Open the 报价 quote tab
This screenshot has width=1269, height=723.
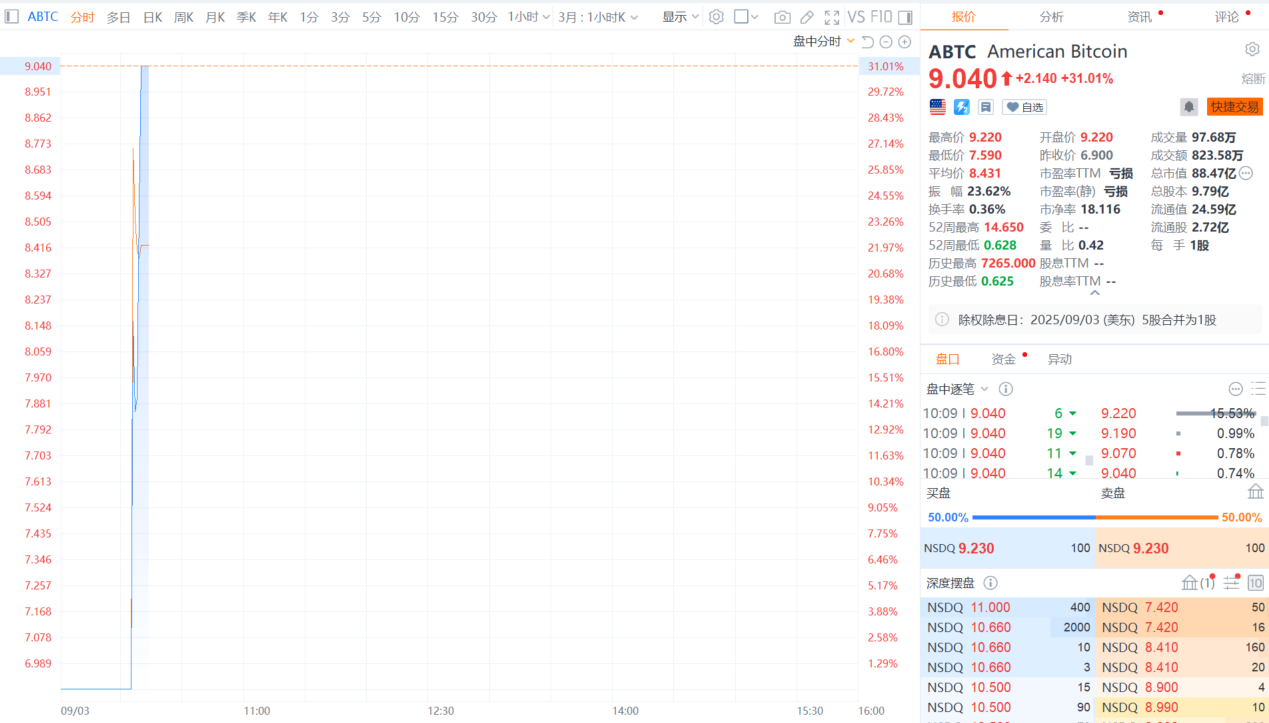[x=963, y=17]
